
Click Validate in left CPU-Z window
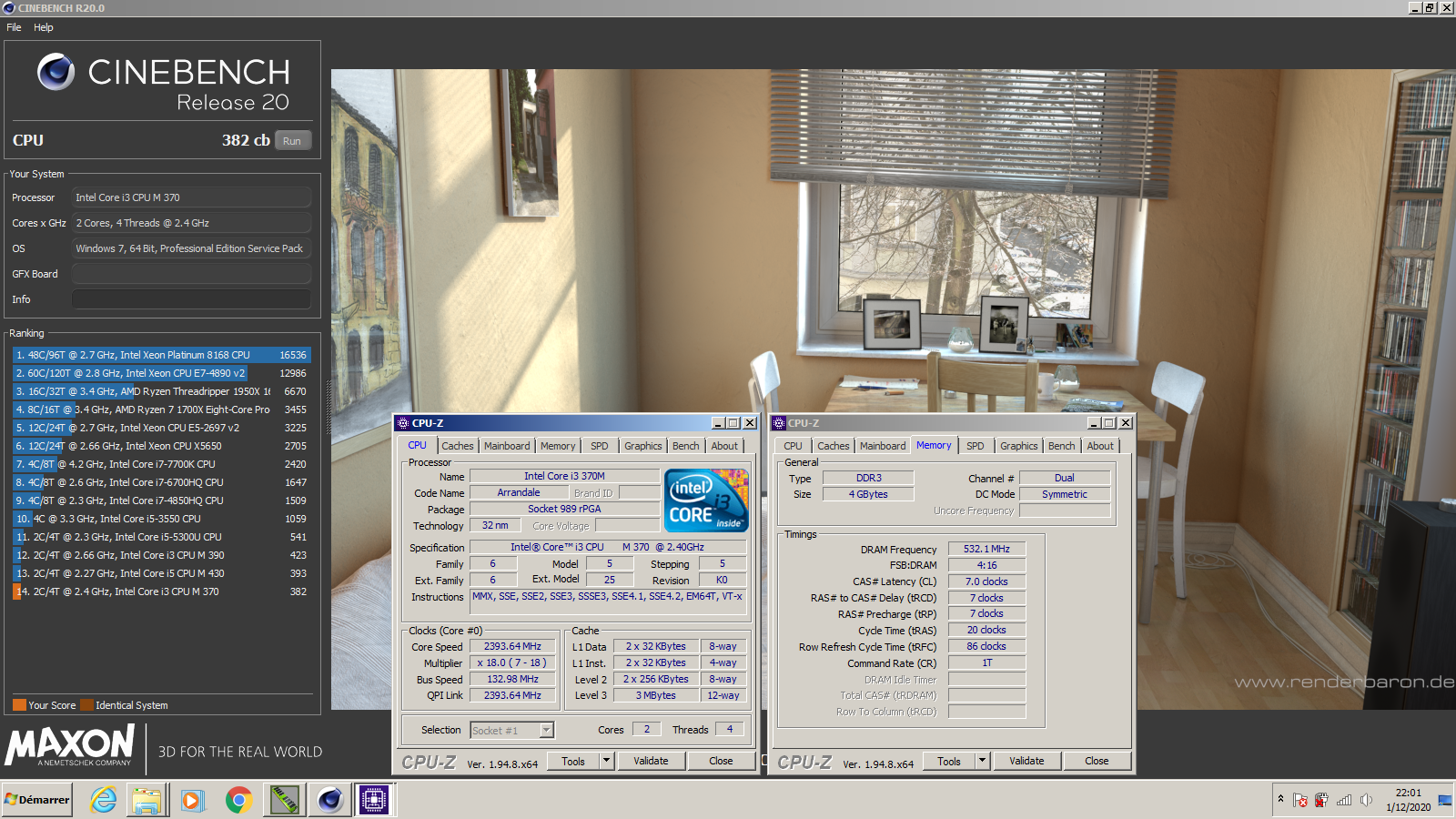click(x=651, y=761)
